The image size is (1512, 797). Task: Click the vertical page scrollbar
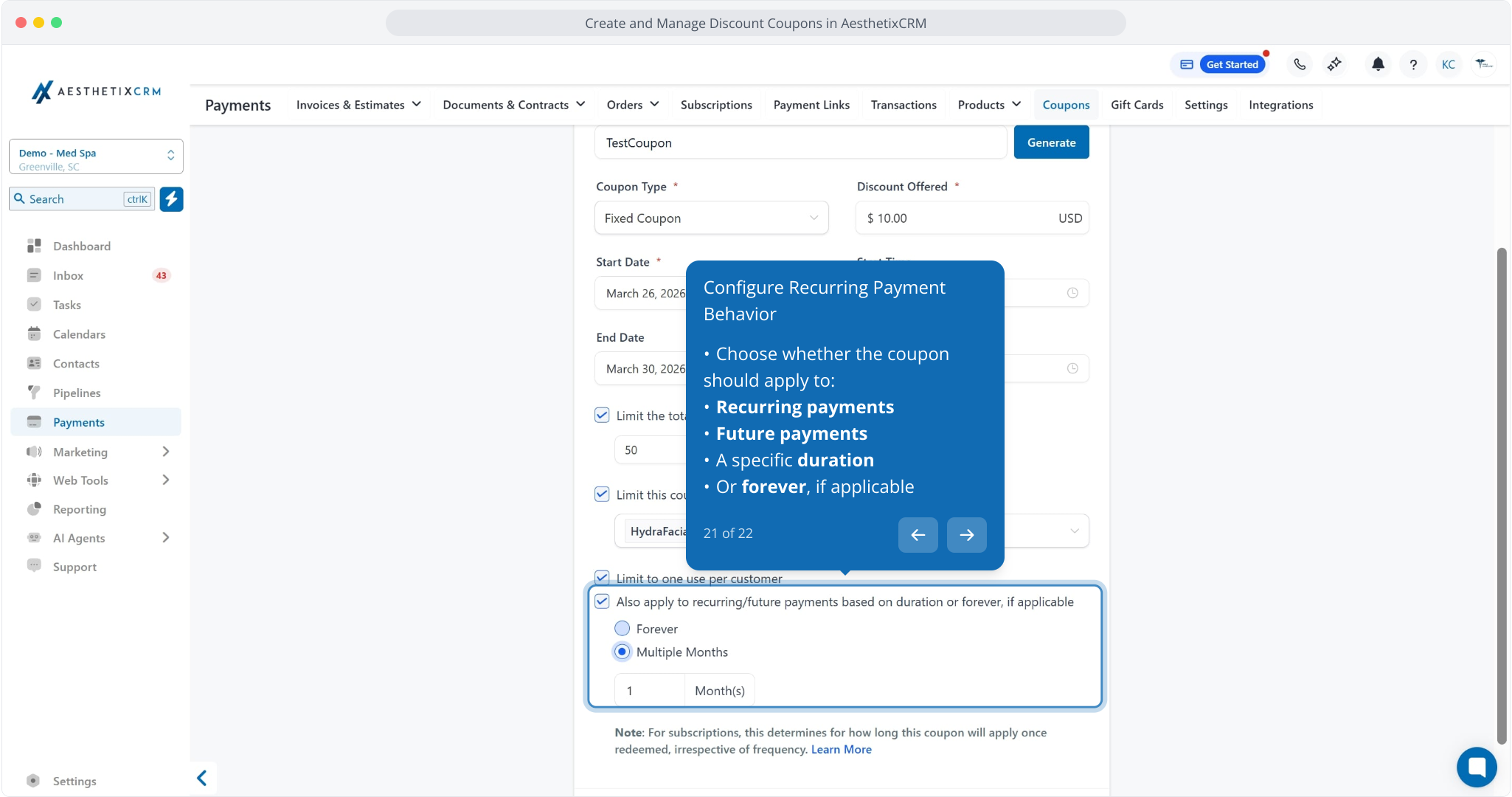tap(1501, 494)
